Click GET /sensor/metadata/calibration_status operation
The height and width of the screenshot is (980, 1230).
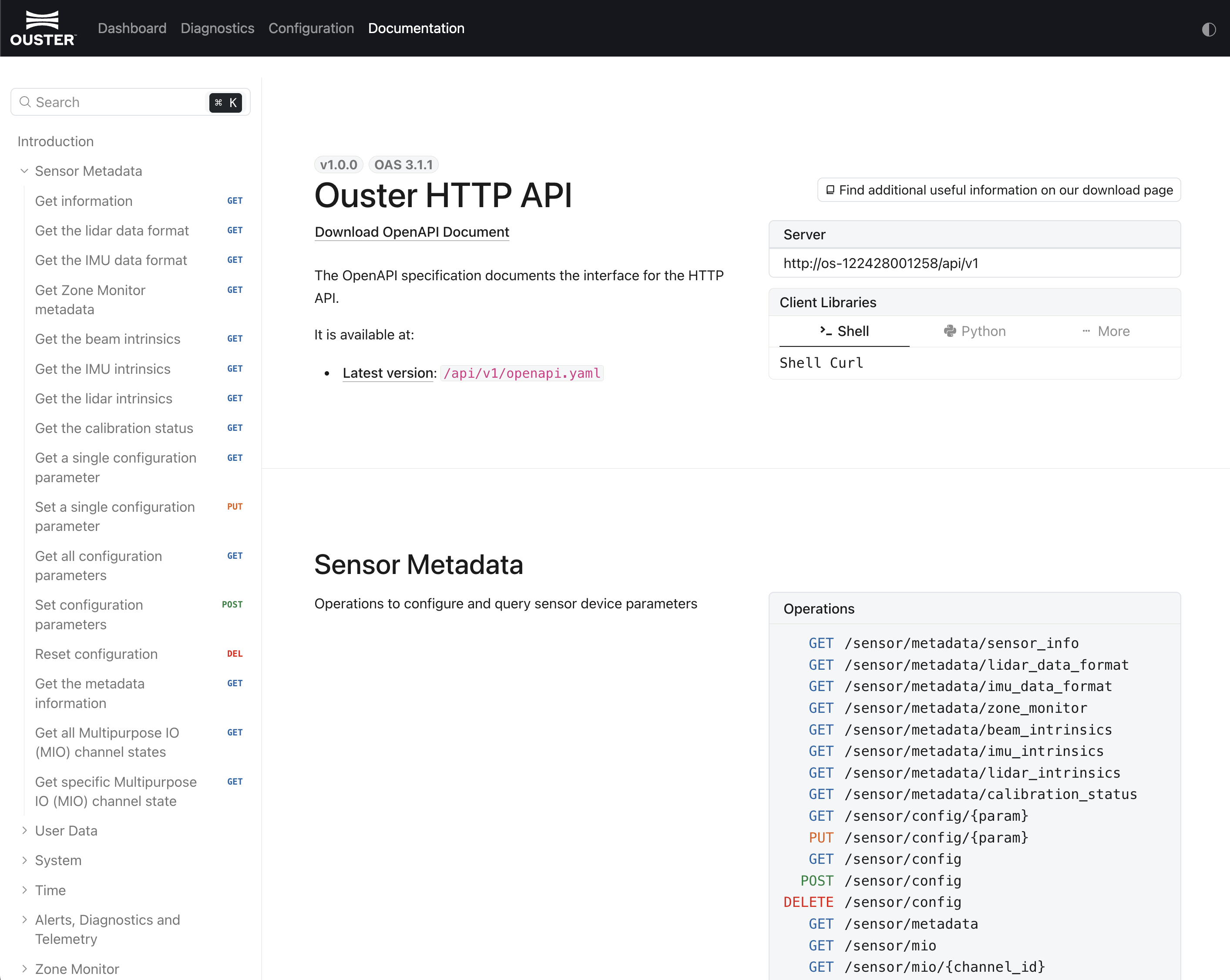973,794
